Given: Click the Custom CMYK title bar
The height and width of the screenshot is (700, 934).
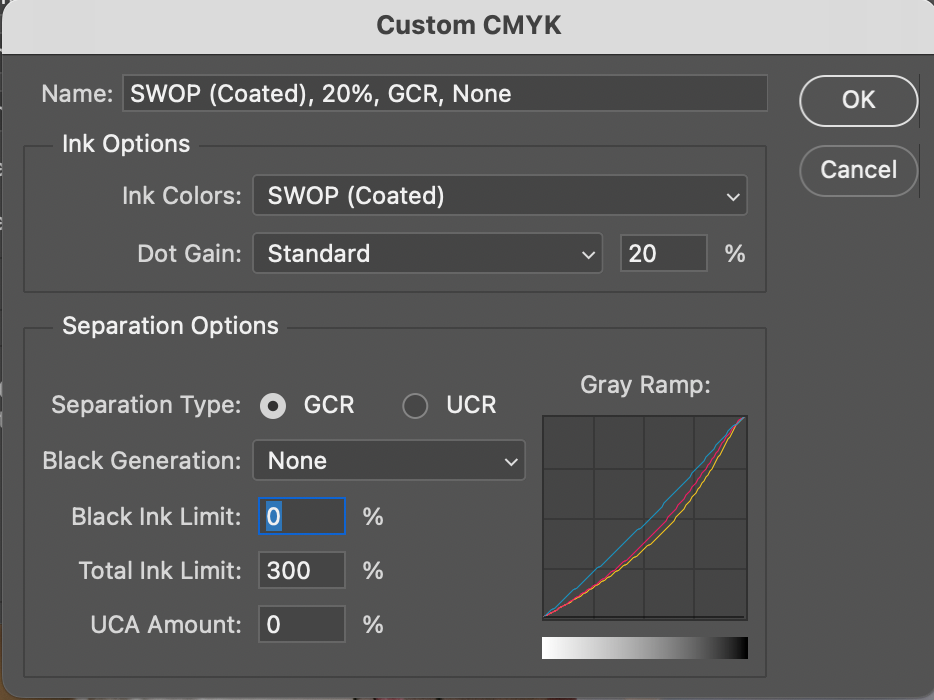Looking at the screenshot, I should [468, 25].
